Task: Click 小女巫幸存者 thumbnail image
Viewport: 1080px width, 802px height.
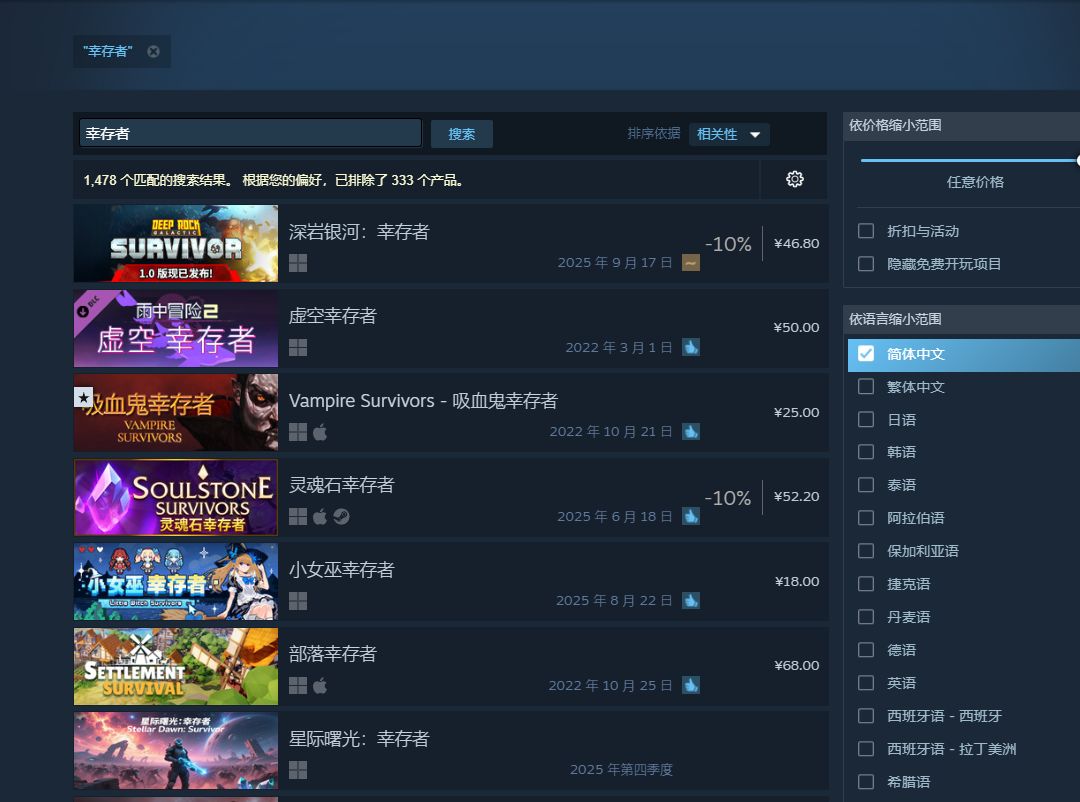Action: click(176, 582)
